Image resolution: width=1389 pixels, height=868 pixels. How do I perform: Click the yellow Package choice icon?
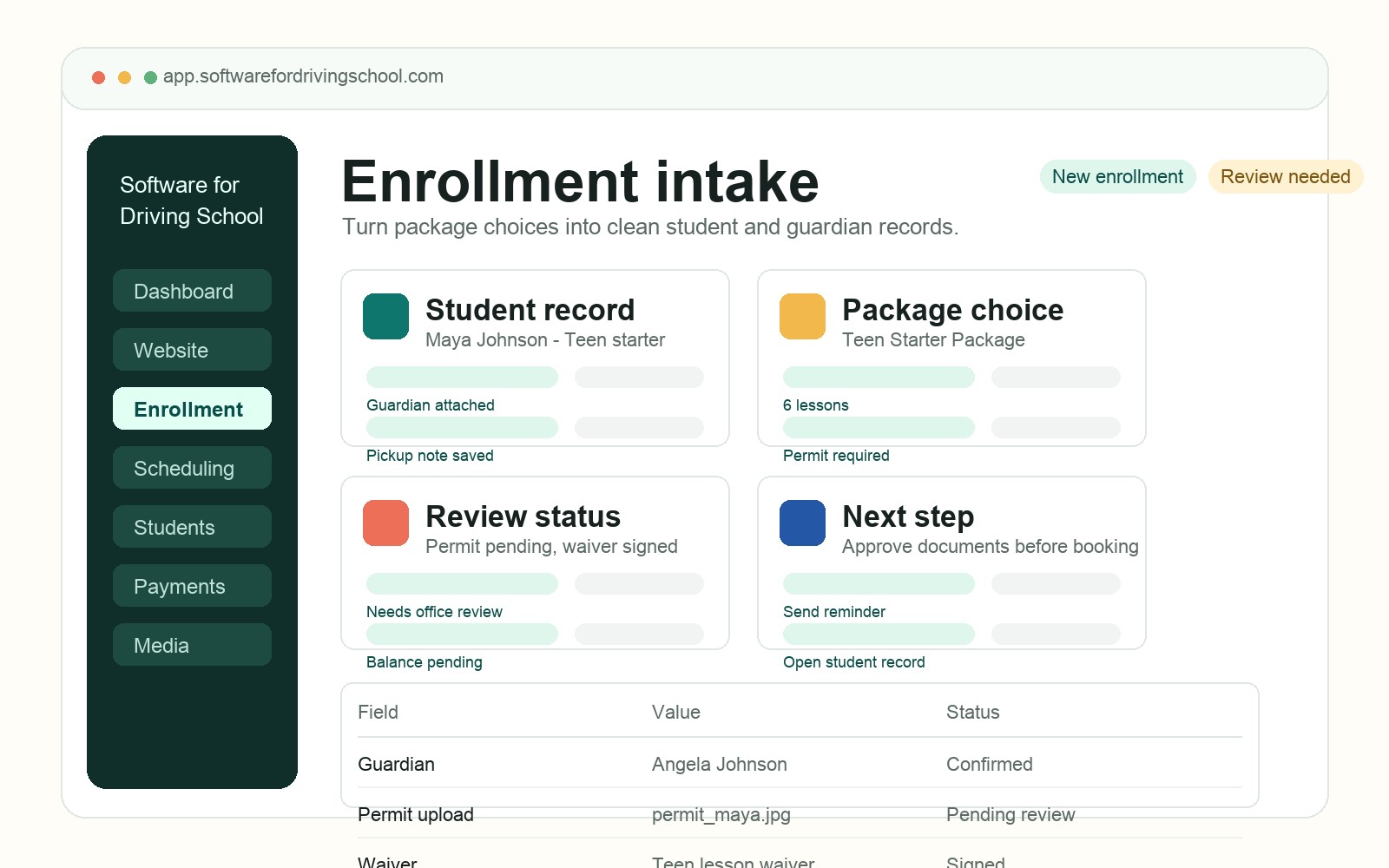tap(802, 316)
